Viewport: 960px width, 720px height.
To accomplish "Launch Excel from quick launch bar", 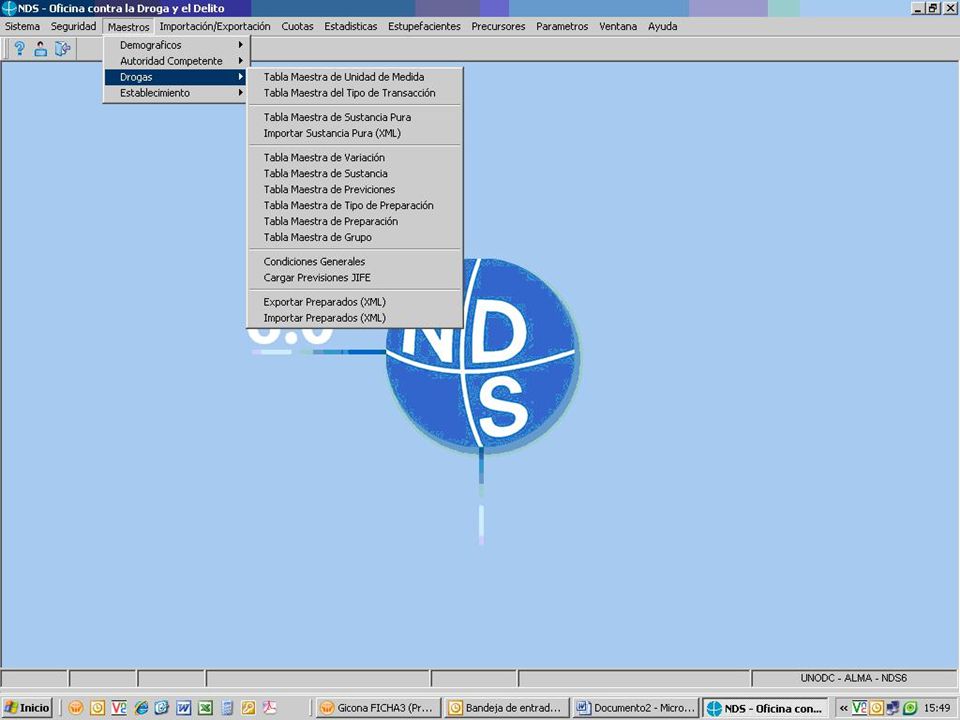I will point(205,708).
